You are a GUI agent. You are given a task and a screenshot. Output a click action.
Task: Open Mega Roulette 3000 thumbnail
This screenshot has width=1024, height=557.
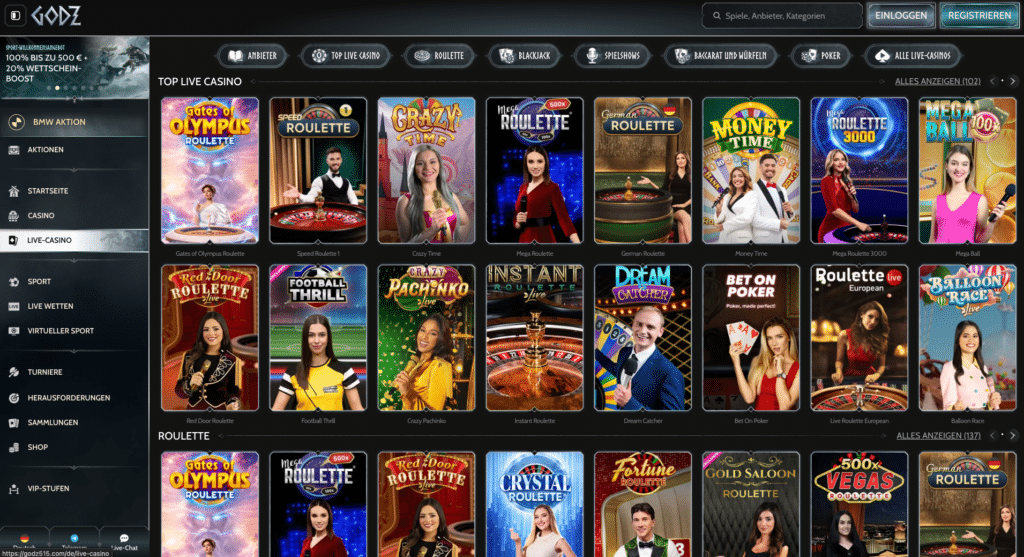click(x=859, y=170)
